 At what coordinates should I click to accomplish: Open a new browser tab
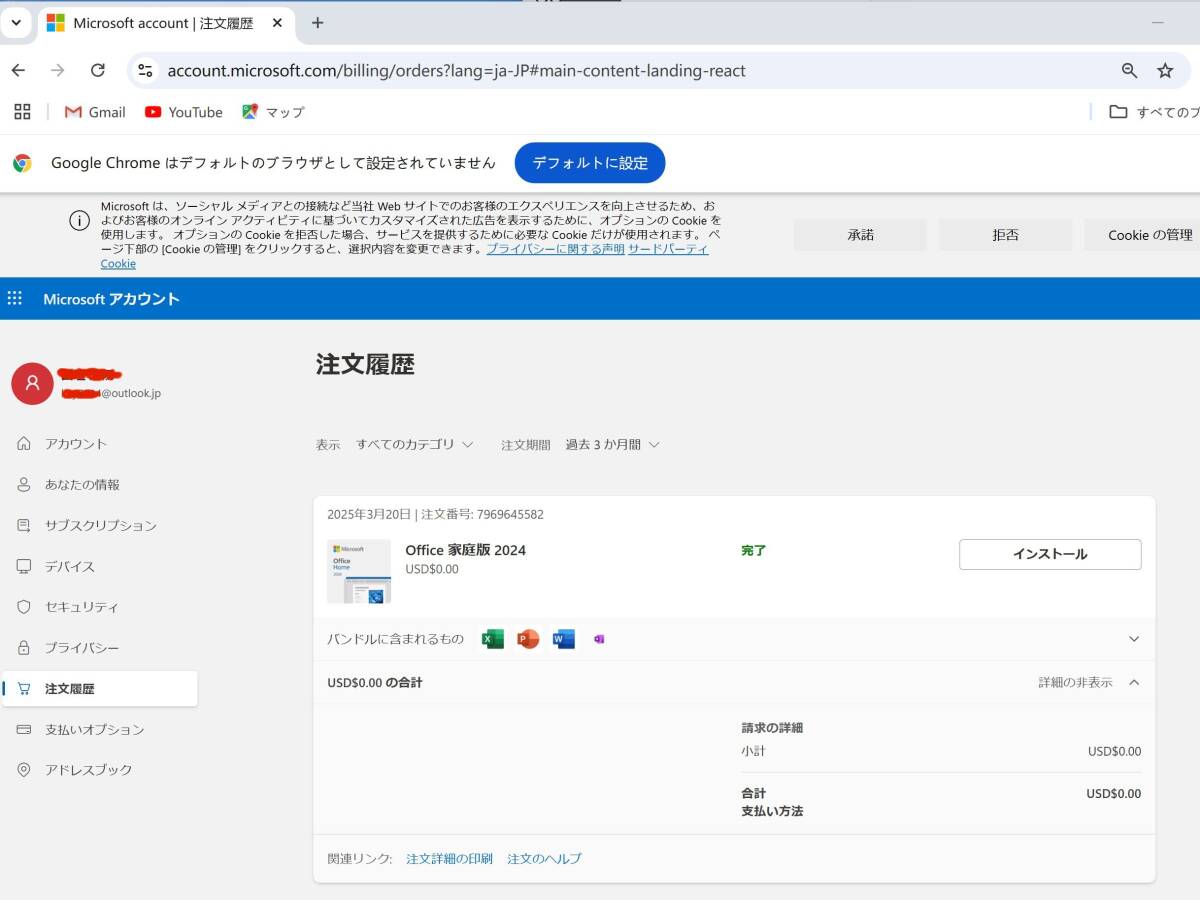coord(317,23)
